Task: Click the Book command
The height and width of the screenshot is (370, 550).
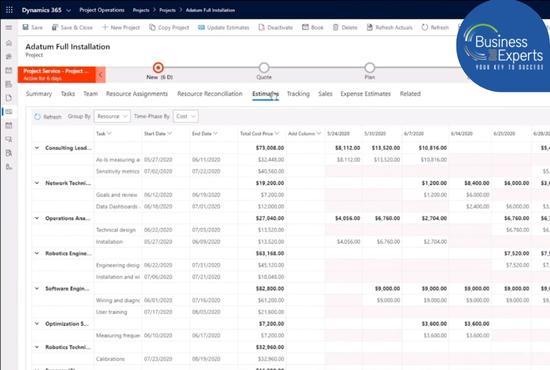Action: pyautogui.click(x=313, y=27)
